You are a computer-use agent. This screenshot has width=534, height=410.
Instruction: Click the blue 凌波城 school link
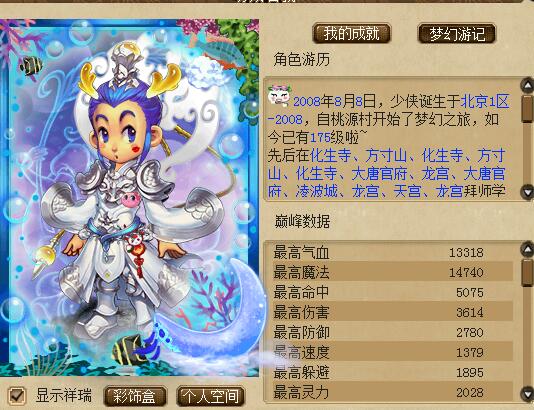(x=316, y=191)
